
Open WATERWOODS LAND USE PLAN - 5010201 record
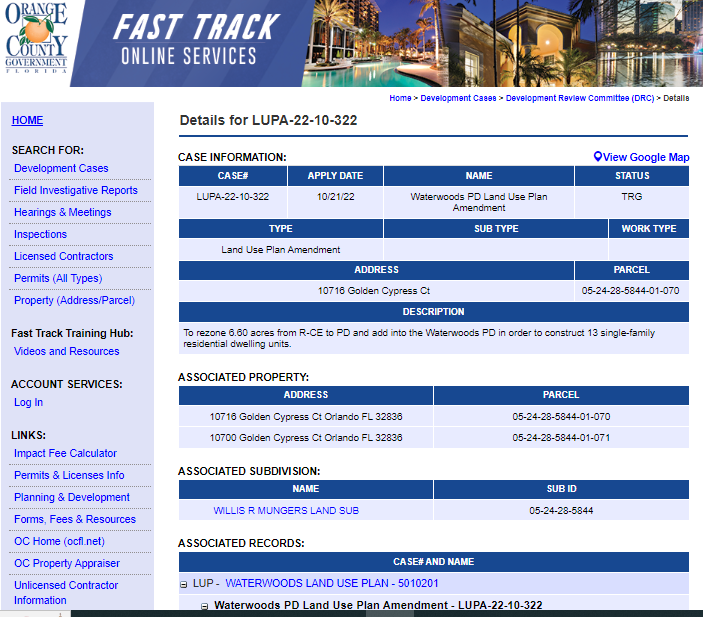(x=332, y=583)
